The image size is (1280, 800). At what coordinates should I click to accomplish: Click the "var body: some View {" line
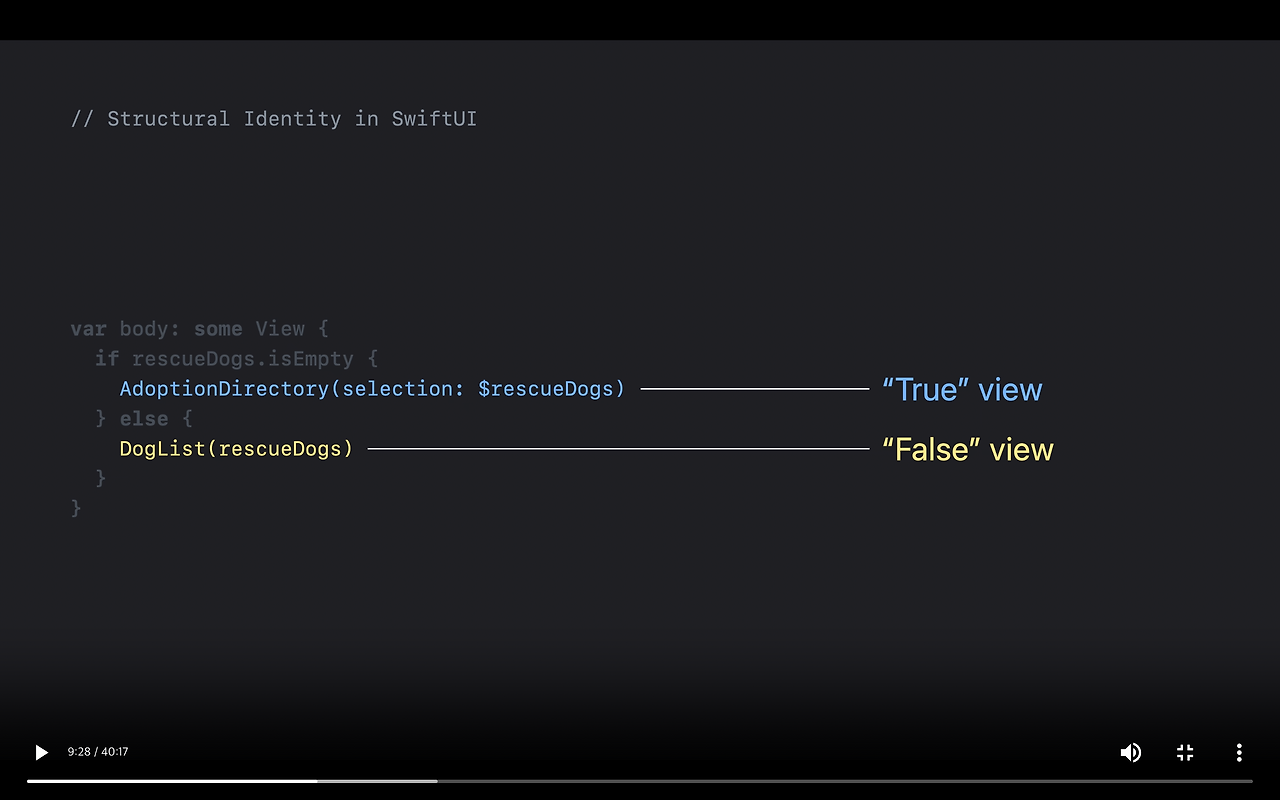(200, 329)
